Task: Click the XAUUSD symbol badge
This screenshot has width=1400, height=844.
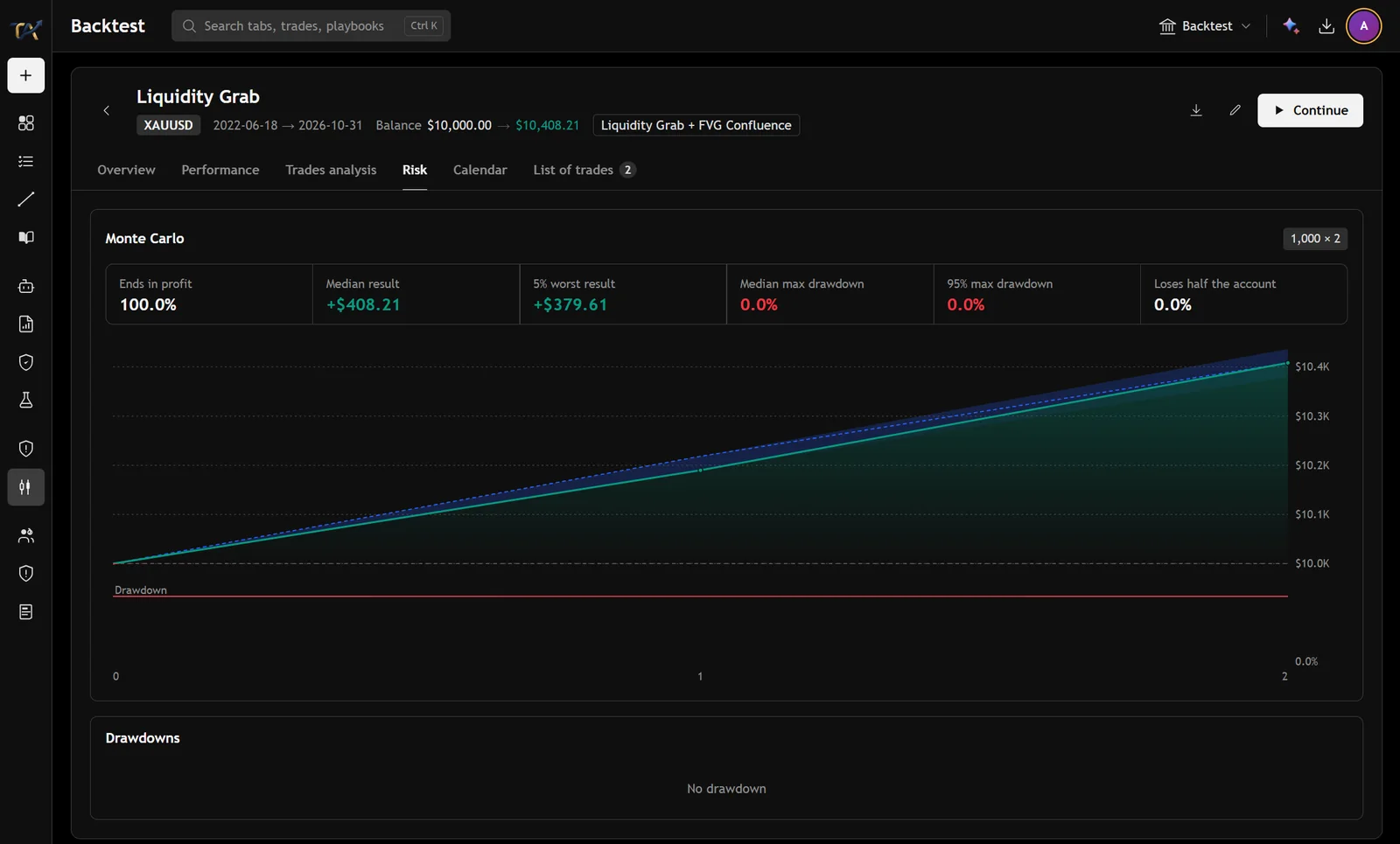Action: (x=168, y=125)
